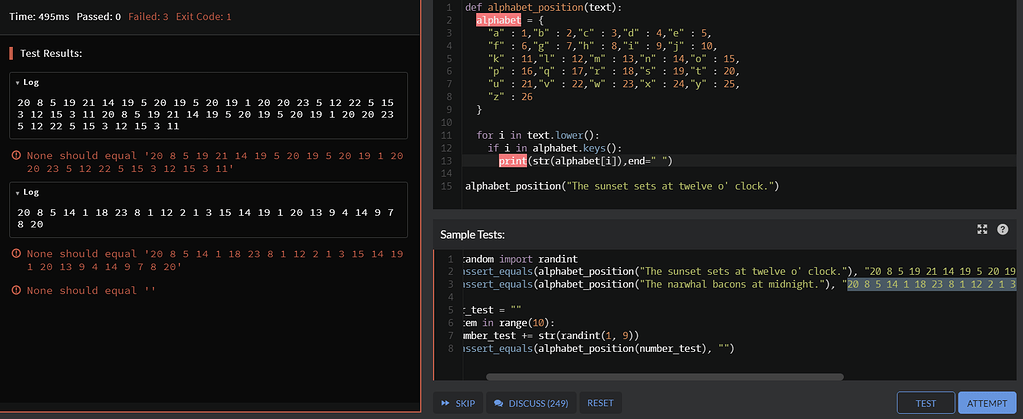The width and height of the screenshot is (1023, 419).
Task: Submit solution with ATTEMPT button
Action: [x=988, y=403]
